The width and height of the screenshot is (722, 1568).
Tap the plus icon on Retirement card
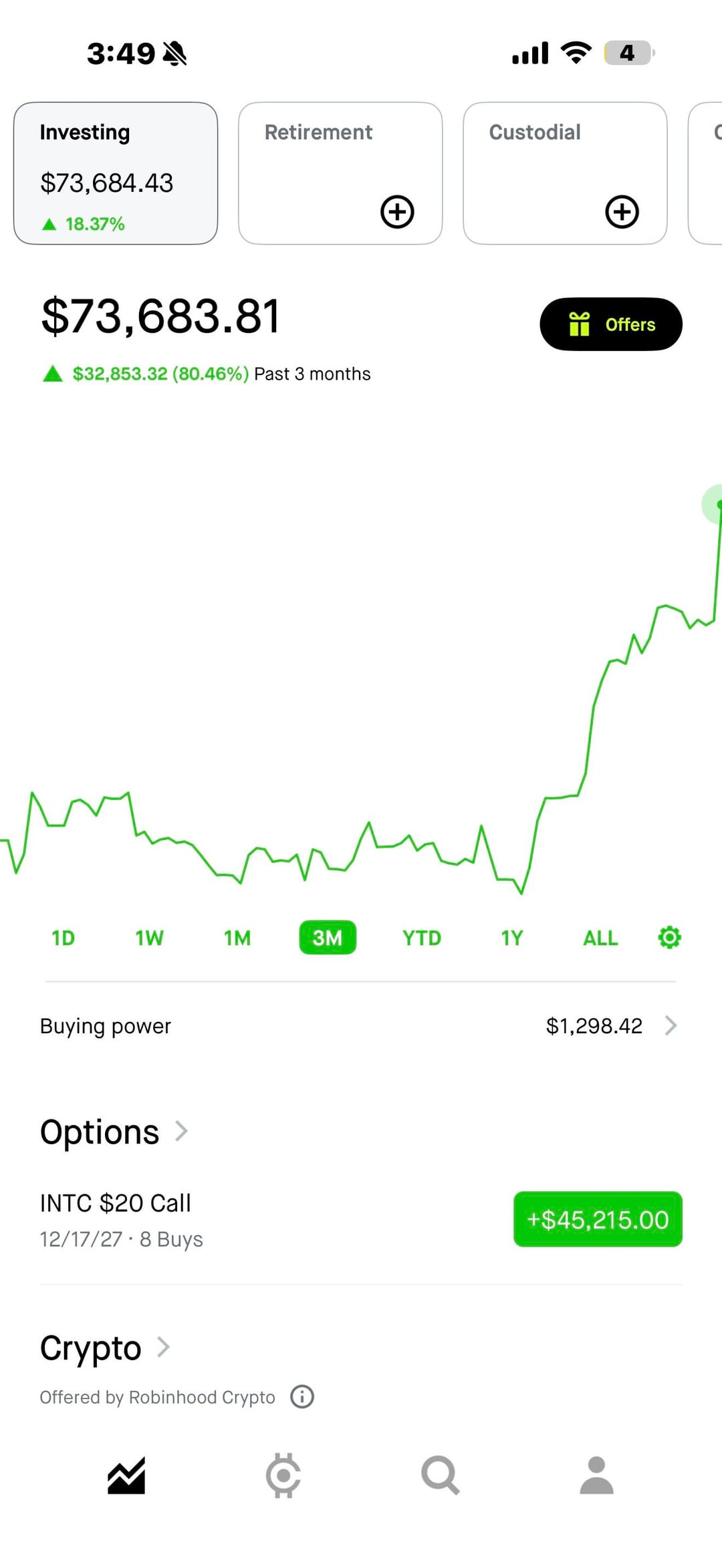click(397, 212)
